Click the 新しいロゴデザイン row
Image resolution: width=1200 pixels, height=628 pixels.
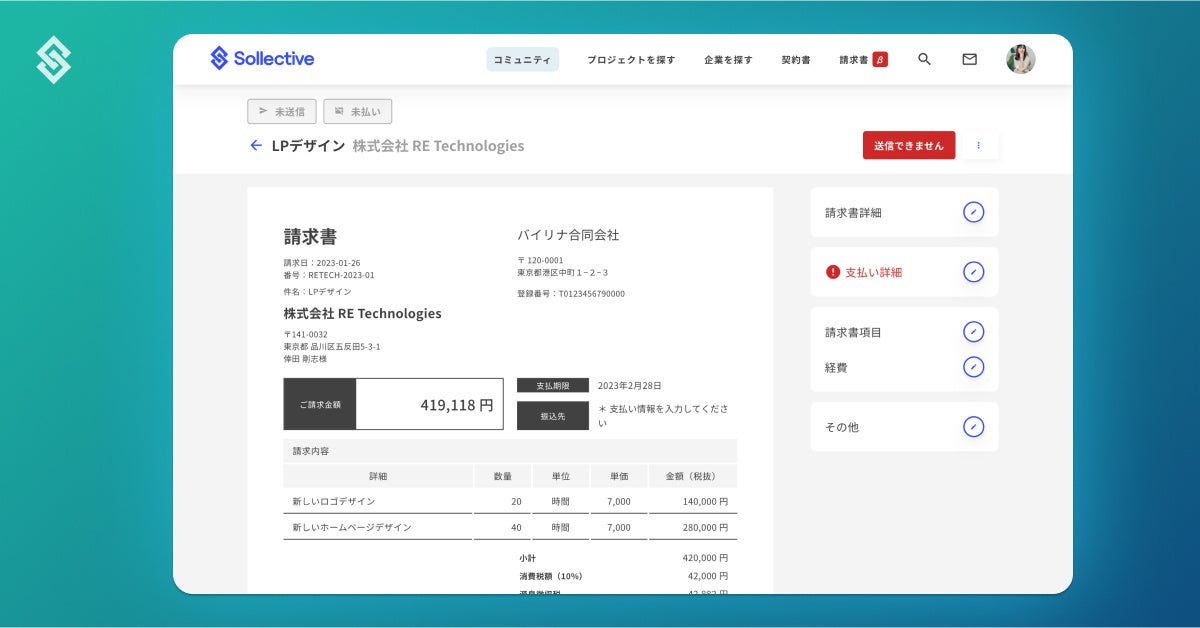click(x=510, y=501)
